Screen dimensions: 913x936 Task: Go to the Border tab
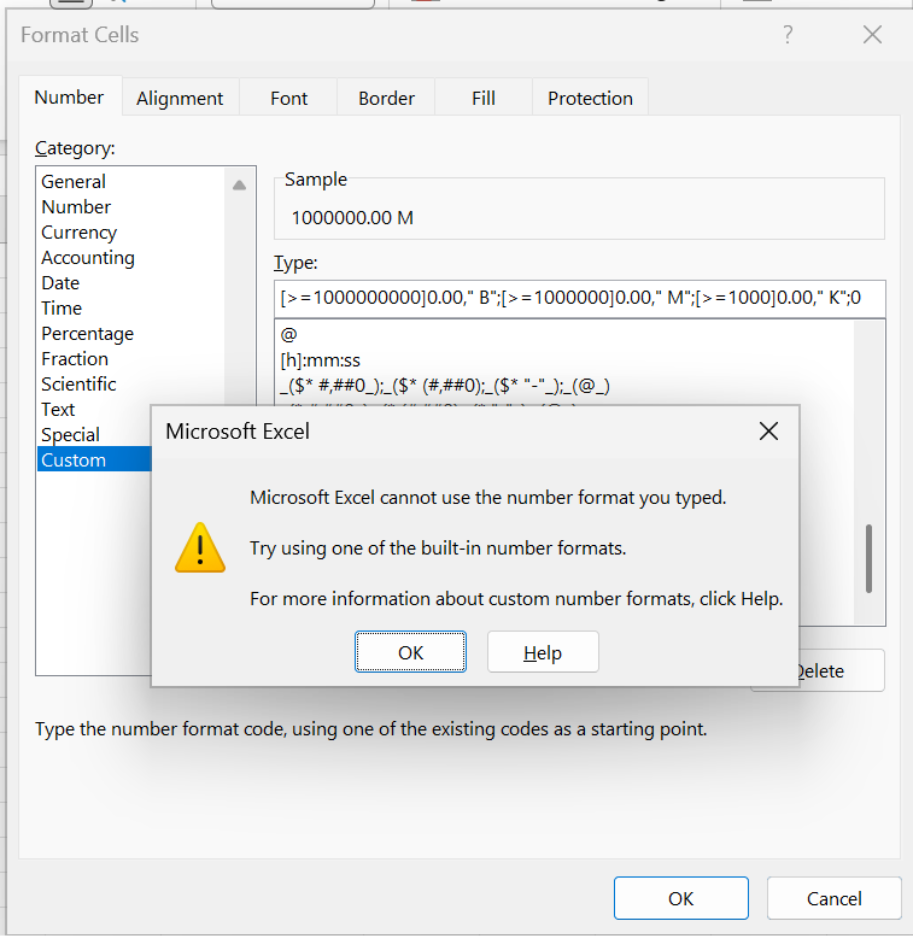[x=386, y=98]
